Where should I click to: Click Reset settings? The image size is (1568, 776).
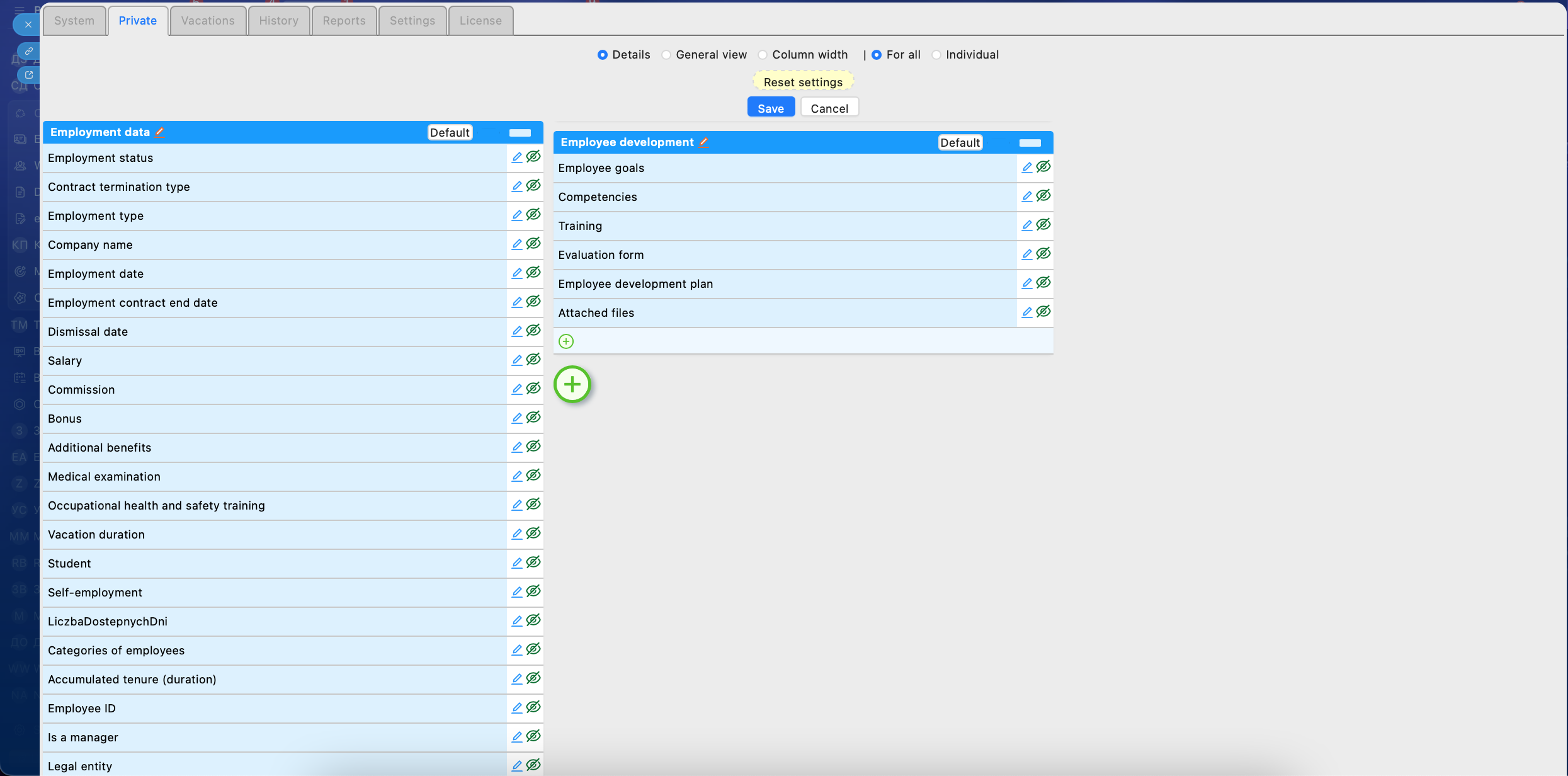(x=804, y=82)
